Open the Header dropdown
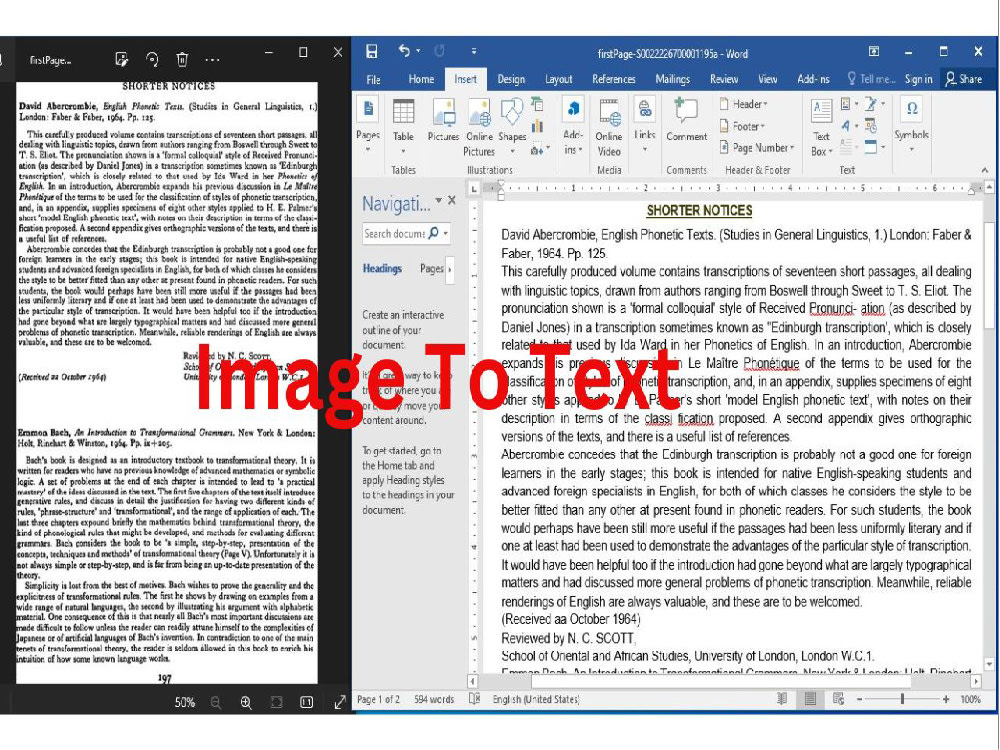The width and height of the screenshot is (1000, 750). click(744, 104)
